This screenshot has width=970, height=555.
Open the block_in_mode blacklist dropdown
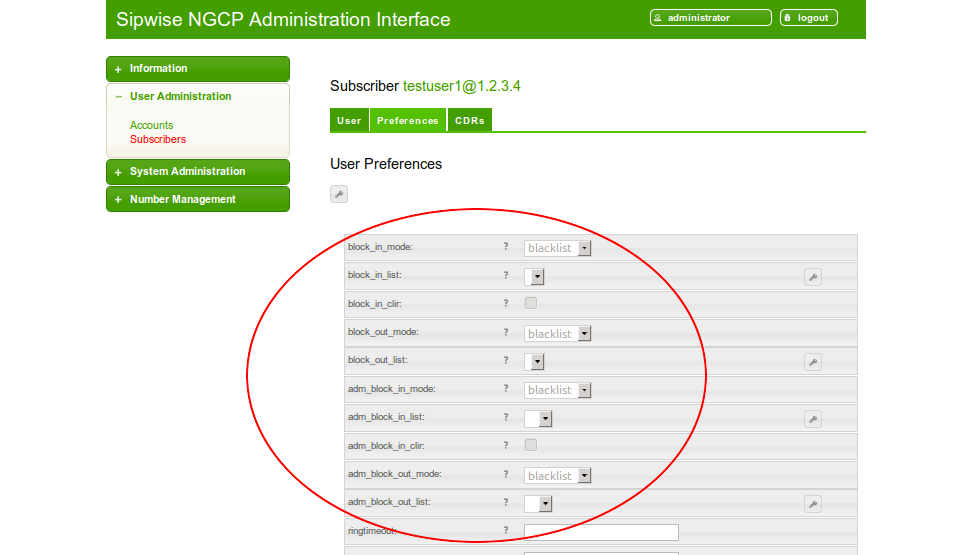(x=557, y=248)
